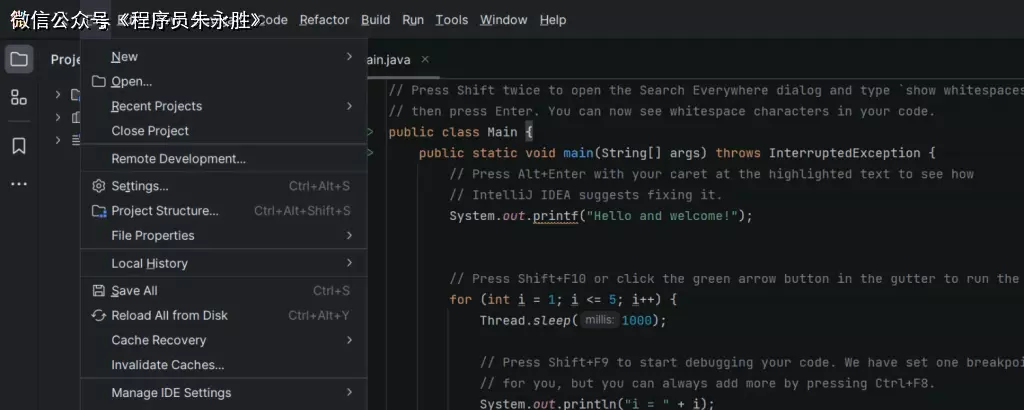Close the Main.java editor tab
This screenshot has width=1024, height=410.
[x=426, y=60]
